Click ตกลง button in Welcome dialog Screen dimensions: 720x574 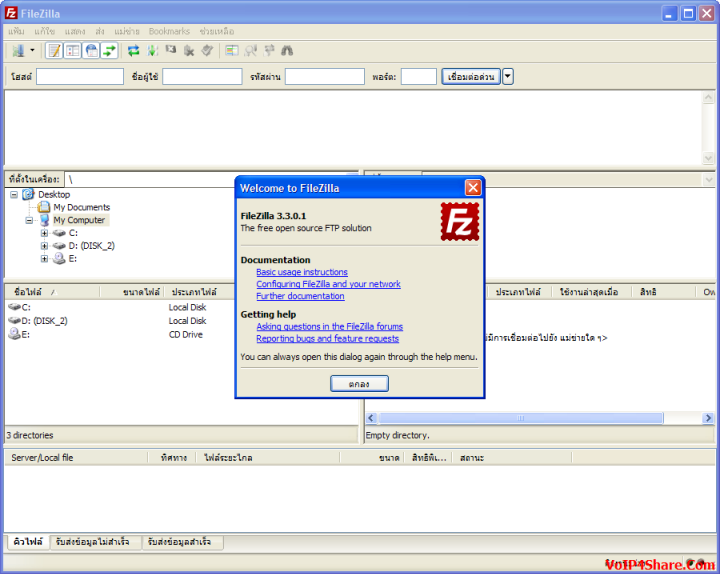[x=359, y=384]
